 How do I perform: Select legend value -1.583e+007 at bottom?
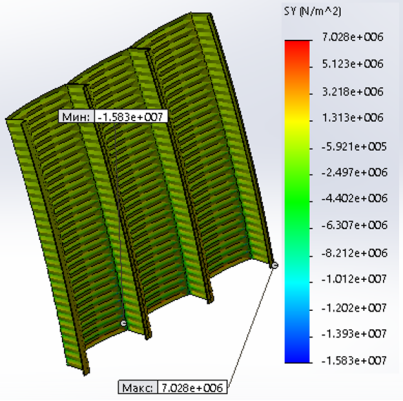[354, 360]
